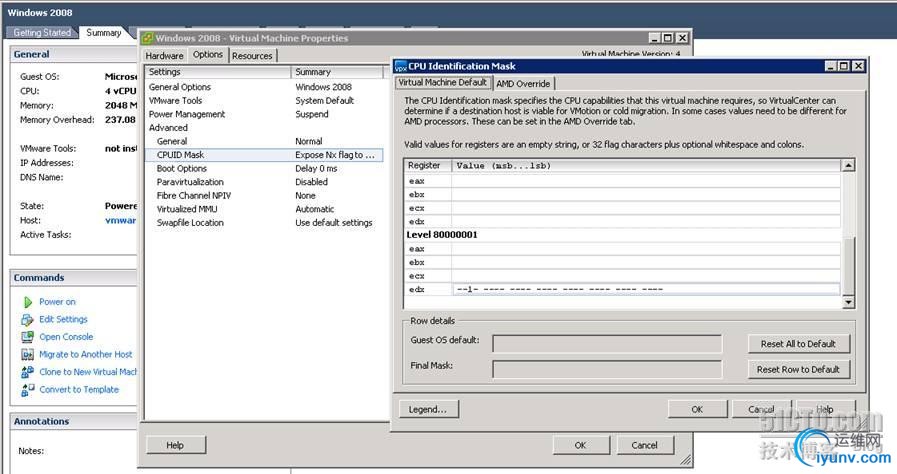Click the Convert to Template link

[x=79, y=389]
